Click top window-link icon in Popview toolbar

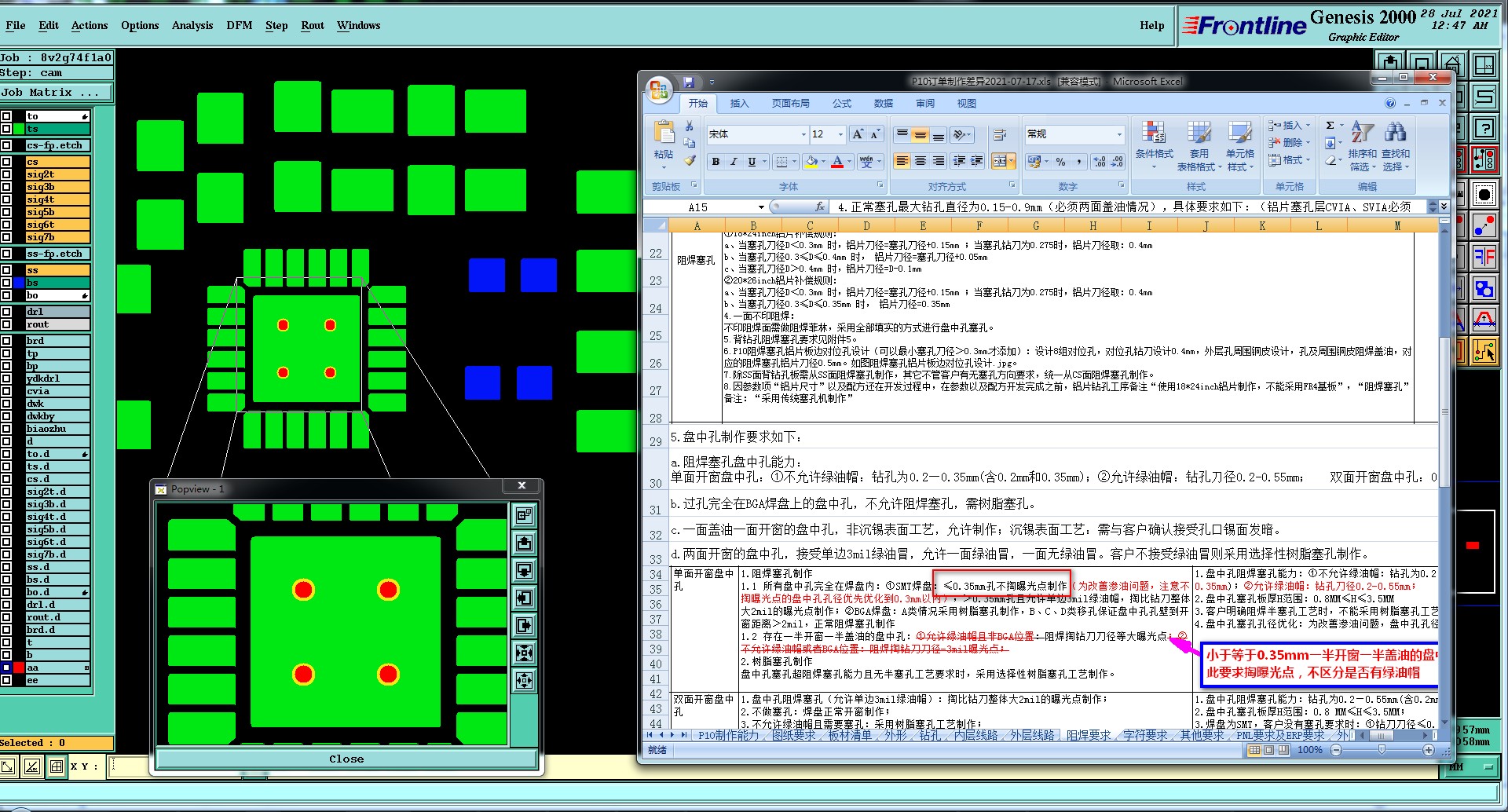coord(524,515)
